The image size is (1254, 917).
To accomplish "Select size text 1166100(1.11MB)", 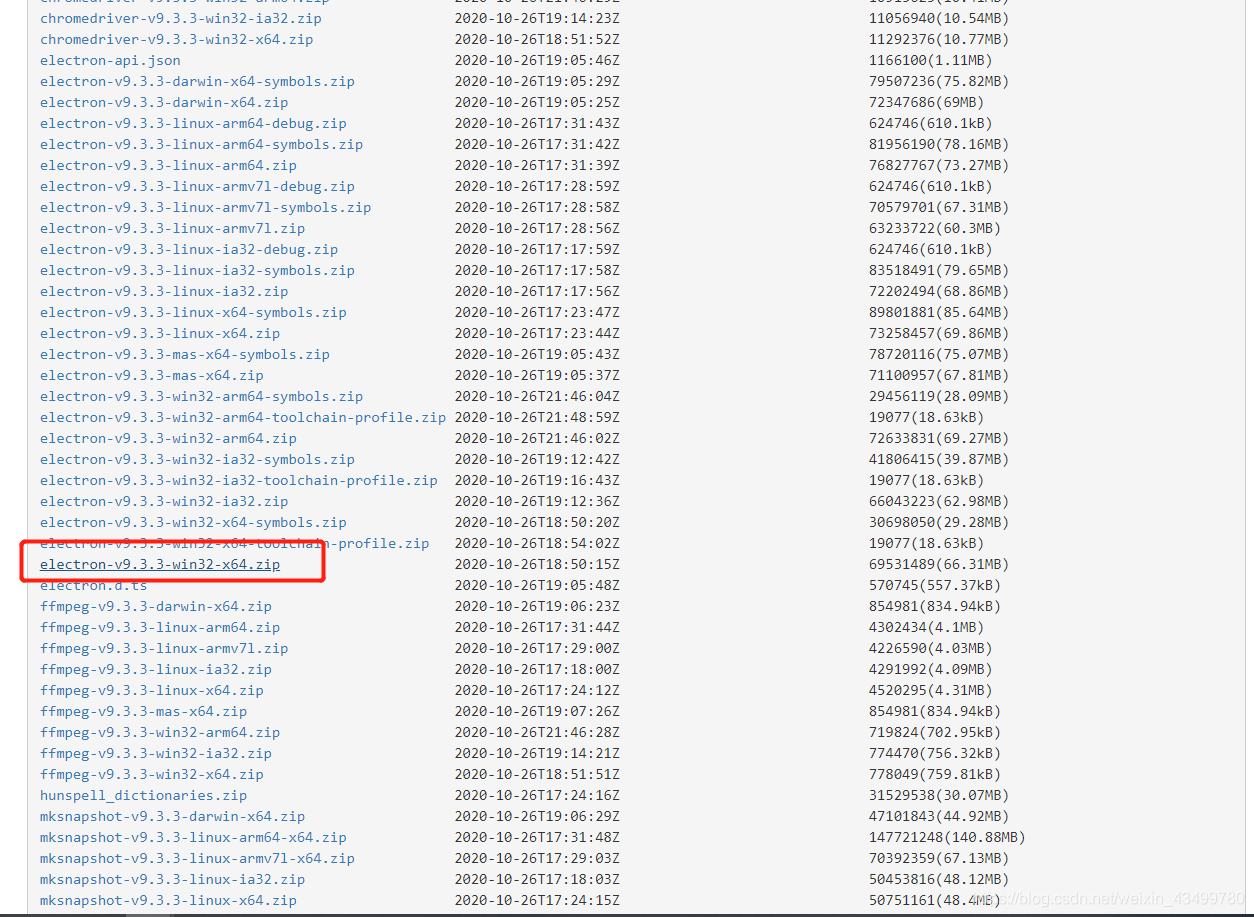I will click(930, 60).
